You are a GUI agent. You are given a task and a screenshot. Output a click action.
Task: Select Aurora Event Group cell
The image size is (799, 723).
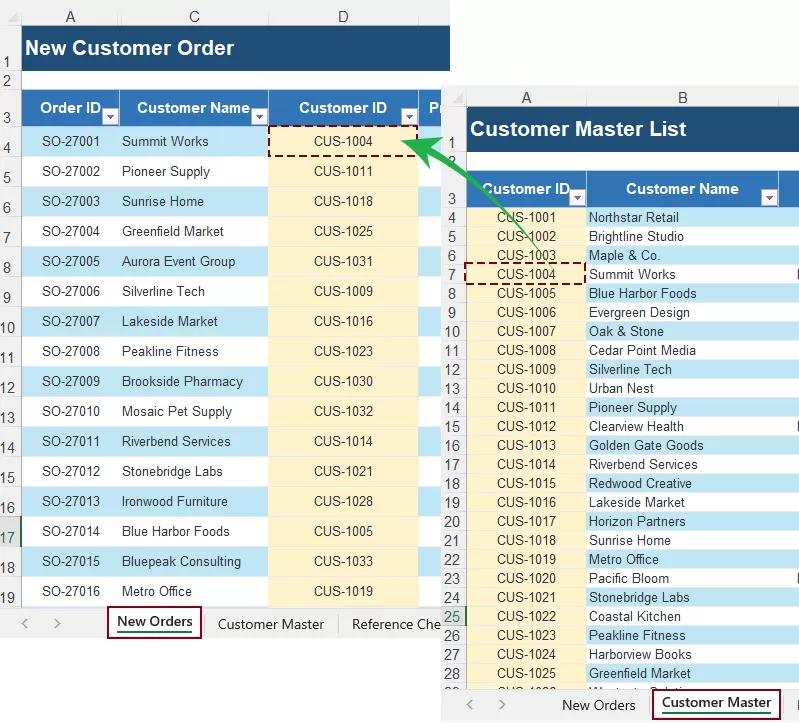[194, 261]
